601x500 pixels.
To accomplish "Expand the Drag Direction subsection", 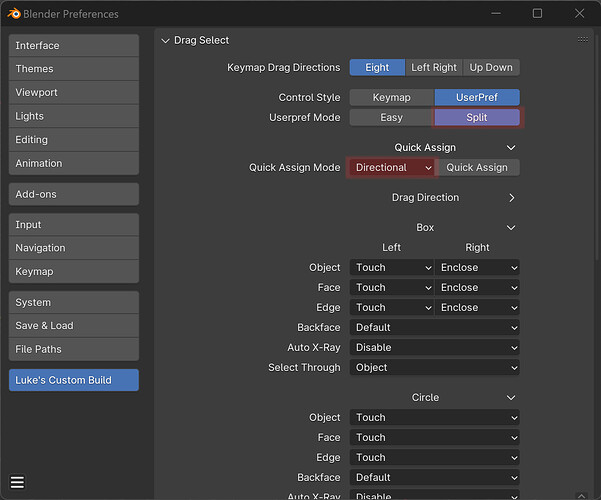I will [x=512, y=198].
